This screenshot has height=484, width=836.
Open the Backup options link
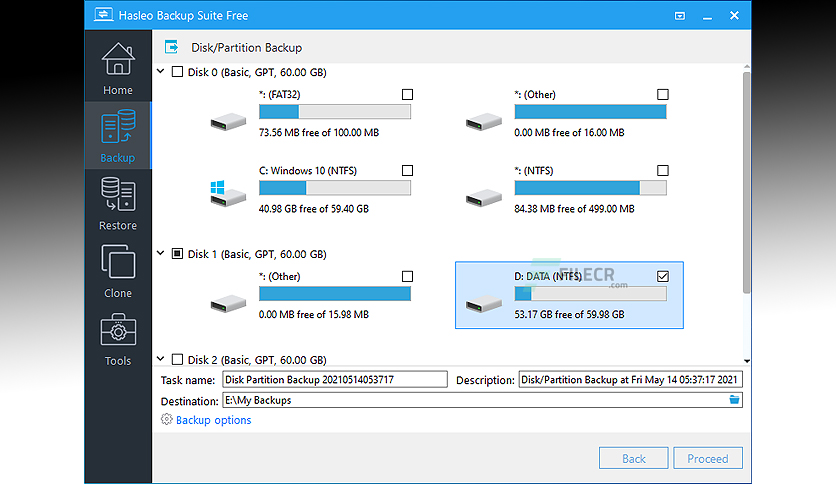(x=213, y=420)
